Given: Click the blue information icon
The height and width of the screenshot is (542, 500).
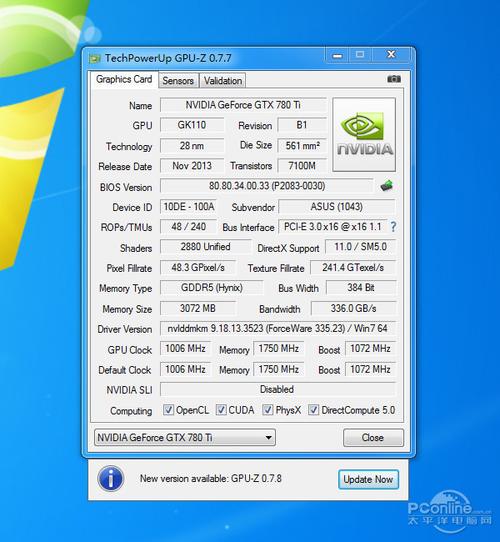Looking at the screenshot, I should 111,479.
